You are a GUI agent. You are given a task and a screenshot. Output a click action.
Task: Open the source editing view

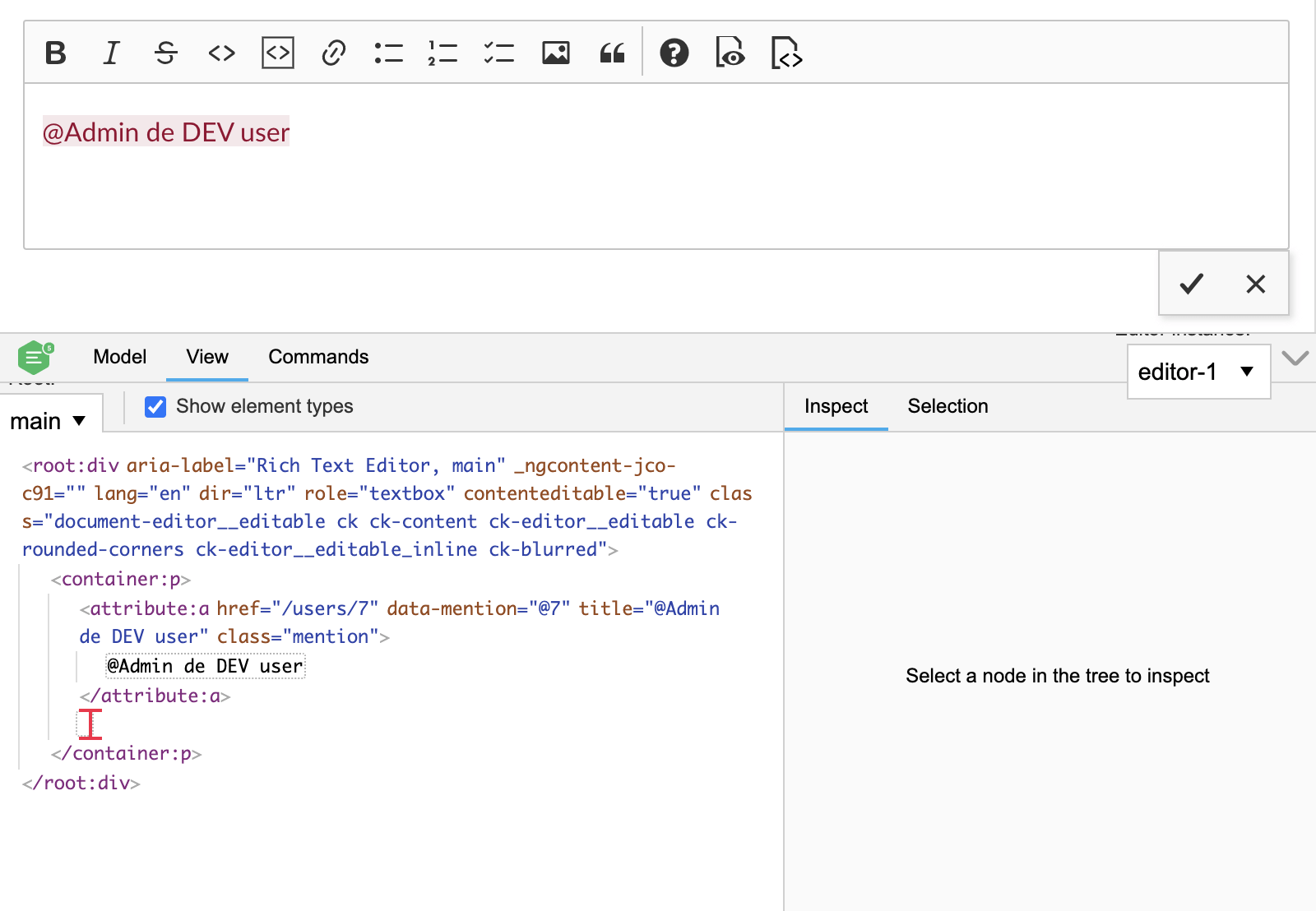tap(785, 53)
